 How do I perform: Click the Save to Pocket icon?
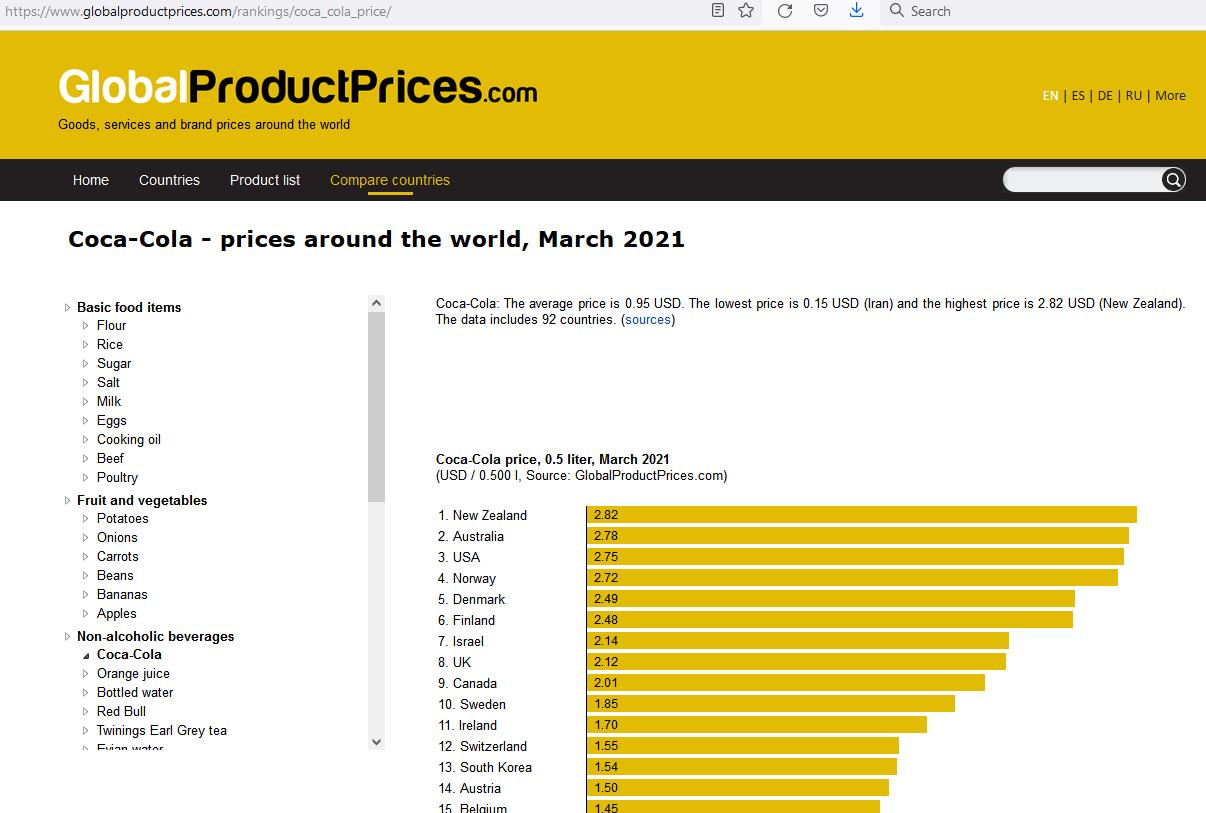tap(820, 11)
